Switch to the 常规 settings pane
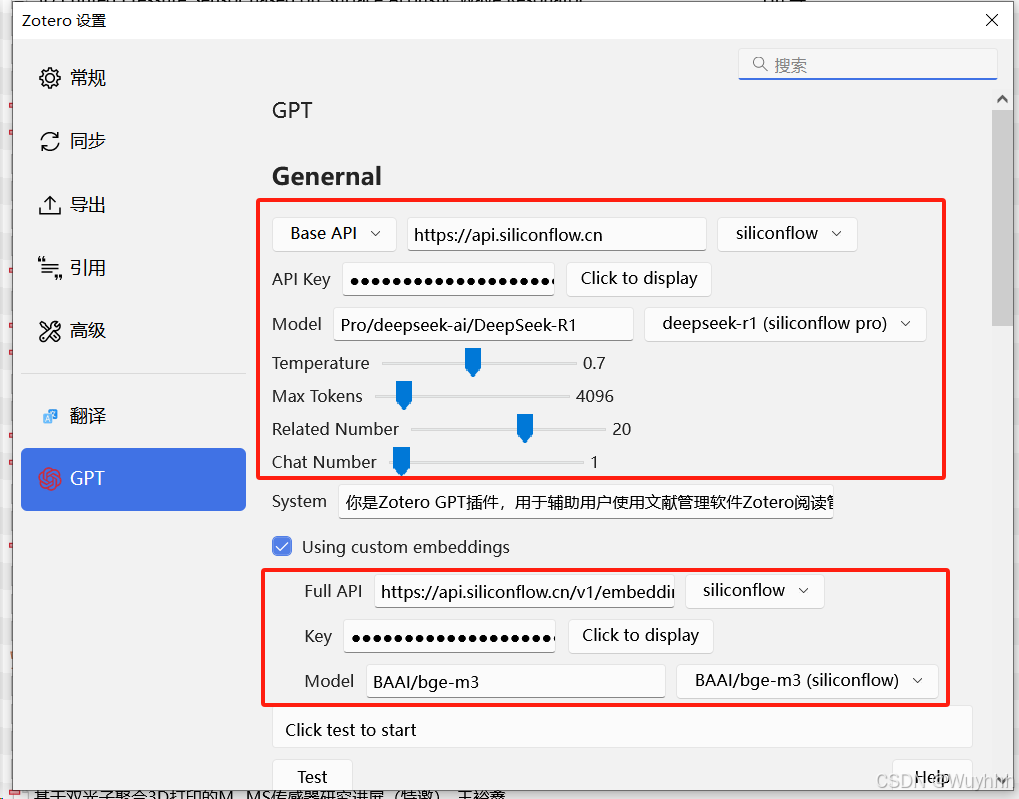This screenshot has height=799, width=1019. click(133, 78)
